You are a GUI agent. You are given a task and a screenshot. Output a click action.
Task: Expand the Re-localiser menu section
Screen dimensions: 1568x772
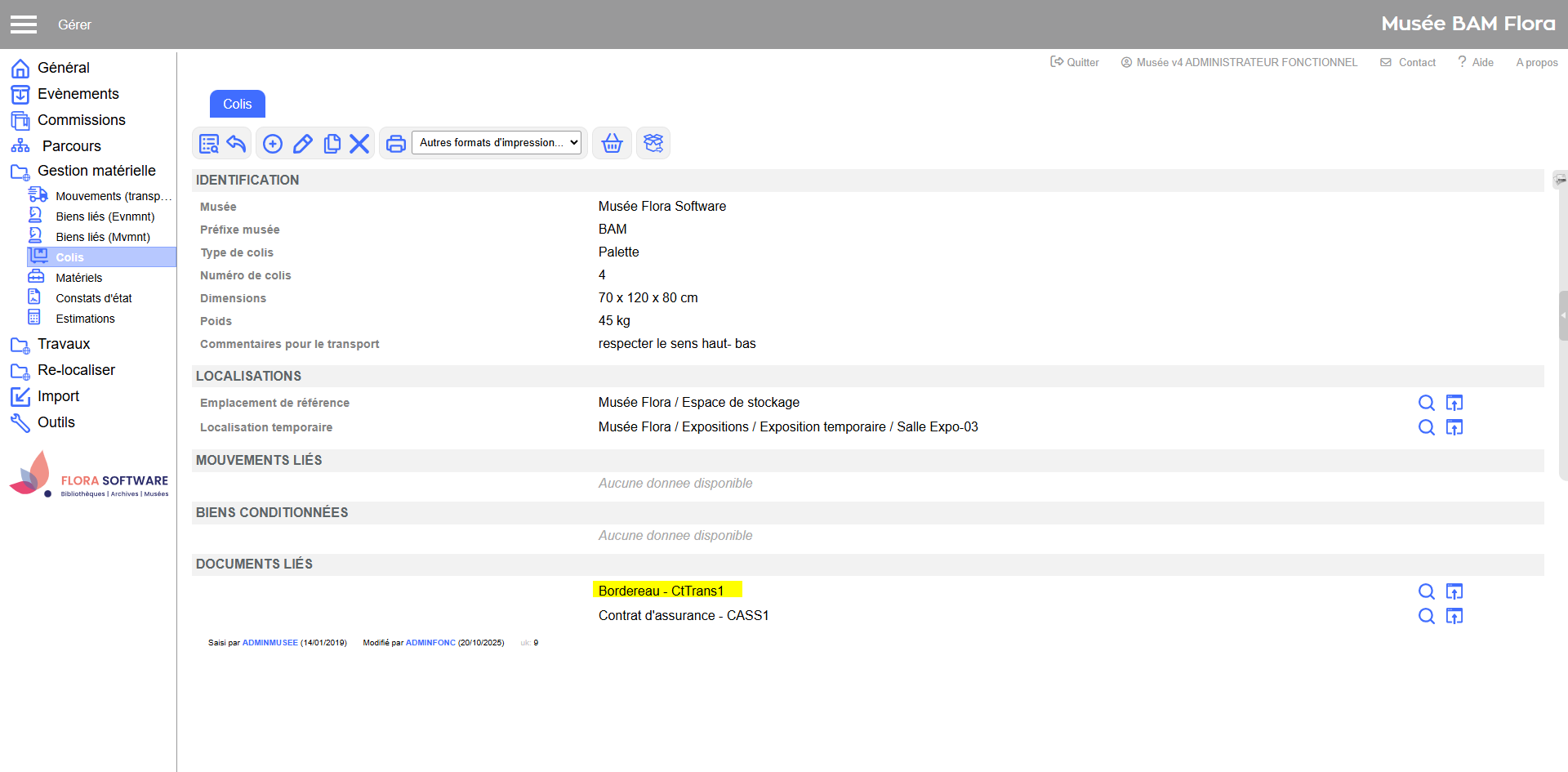coord(76,370)
